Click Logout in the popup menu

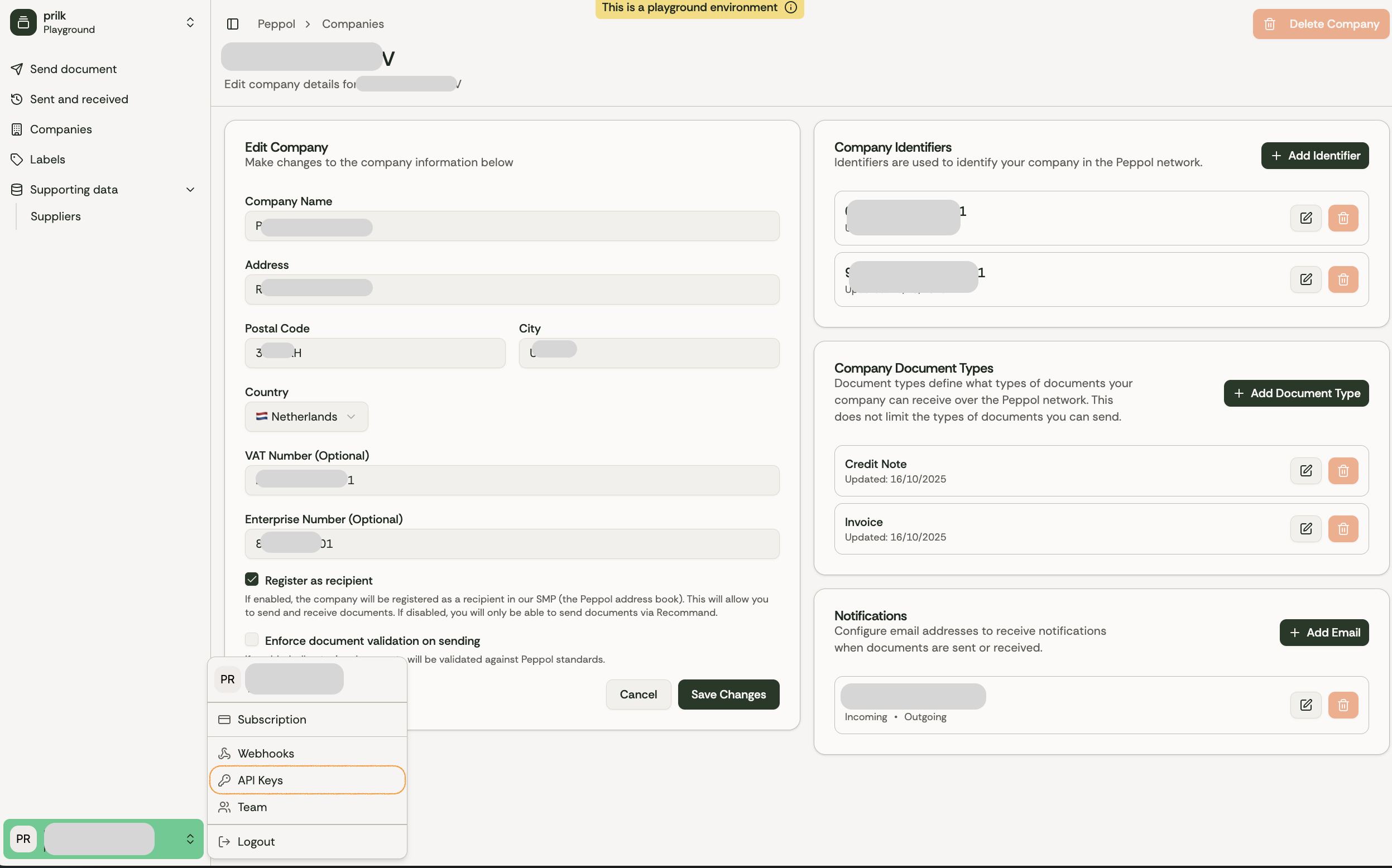click(x=256, y=842)
